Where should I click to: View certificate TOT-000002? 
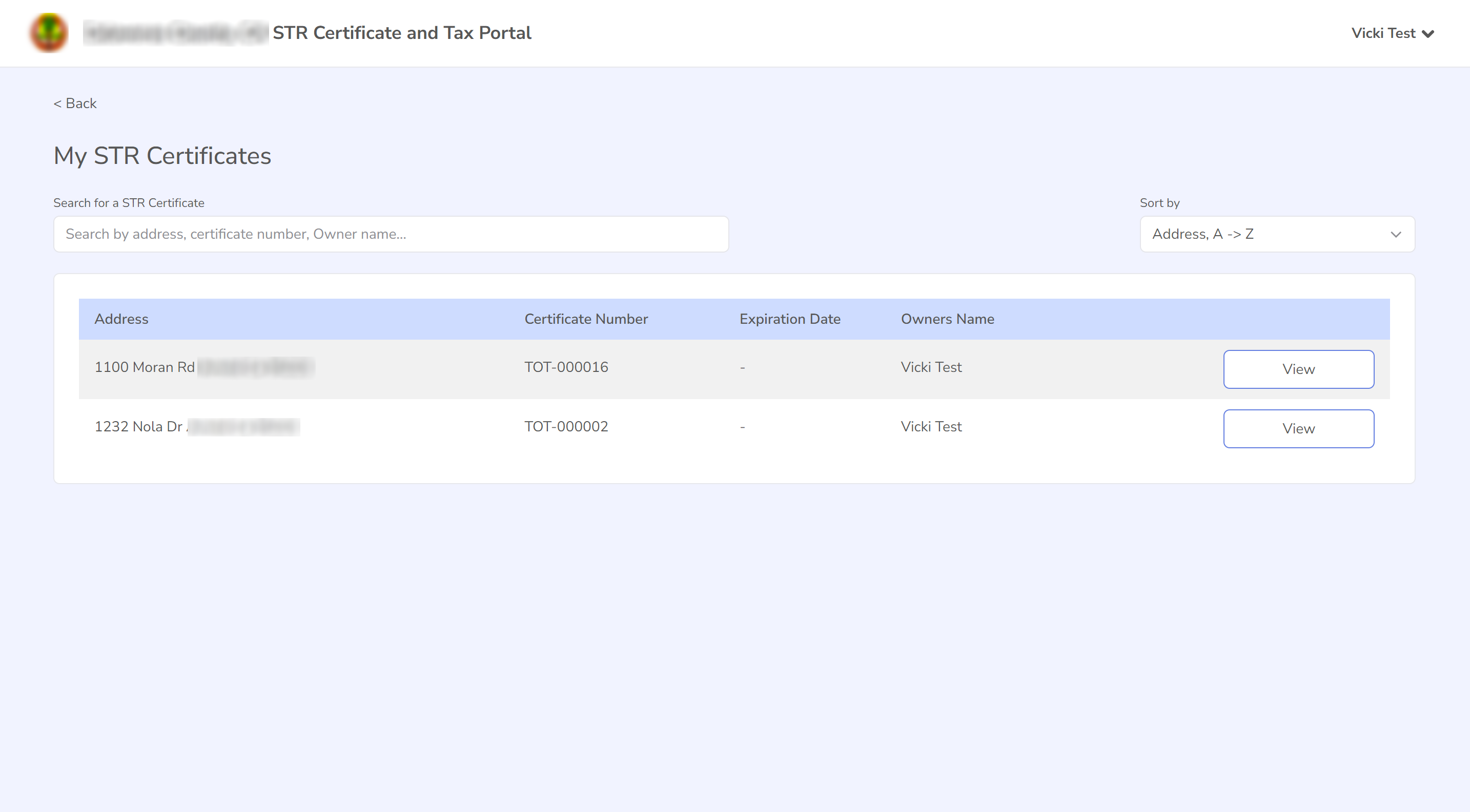(x=1298, y=428)
